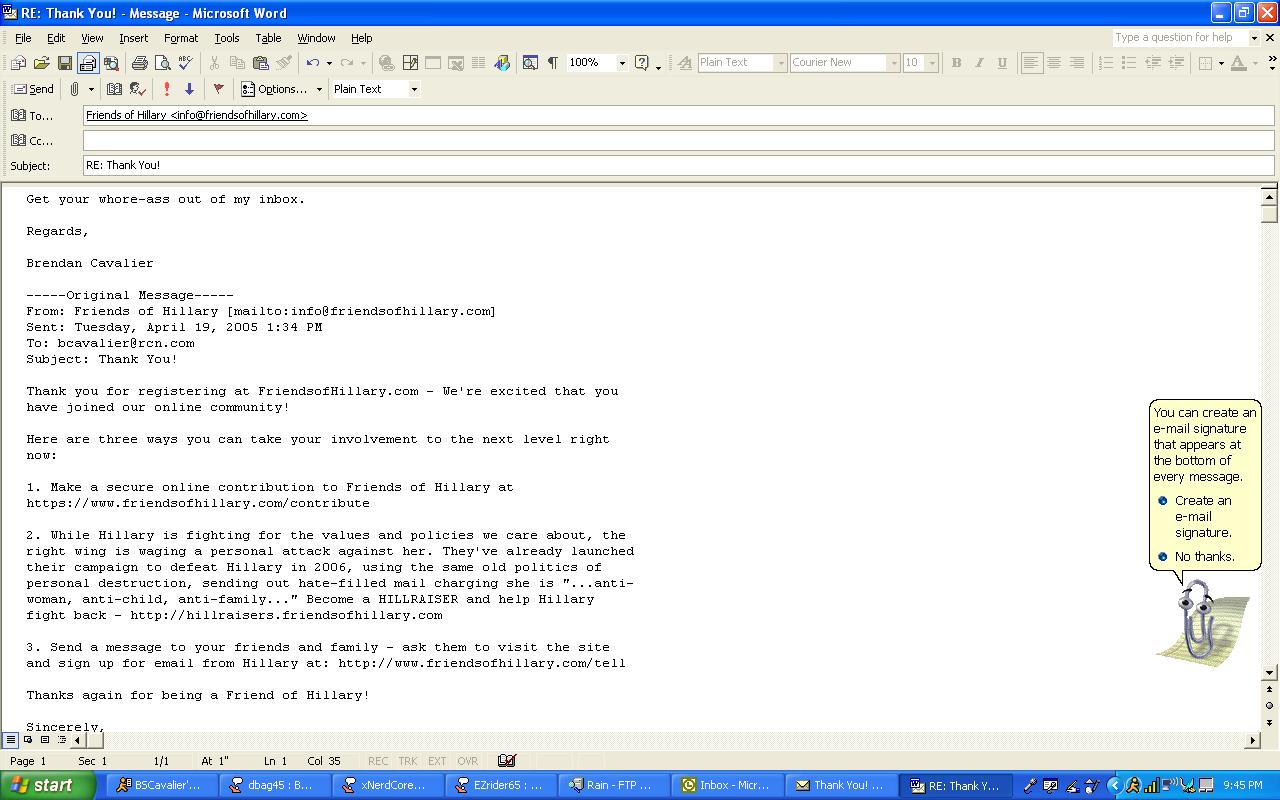Click the Increase Indent icon
The width and height of the screenshot is (1280, 800).
click(1175, 63)
